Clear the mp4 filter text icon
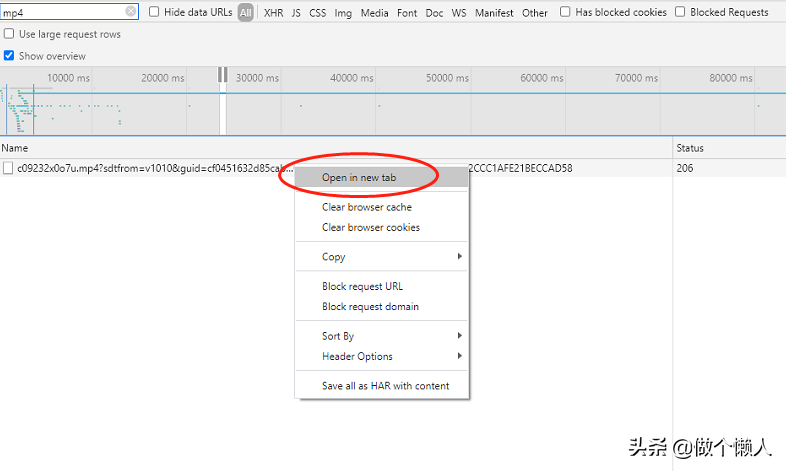 pos(131,12)
